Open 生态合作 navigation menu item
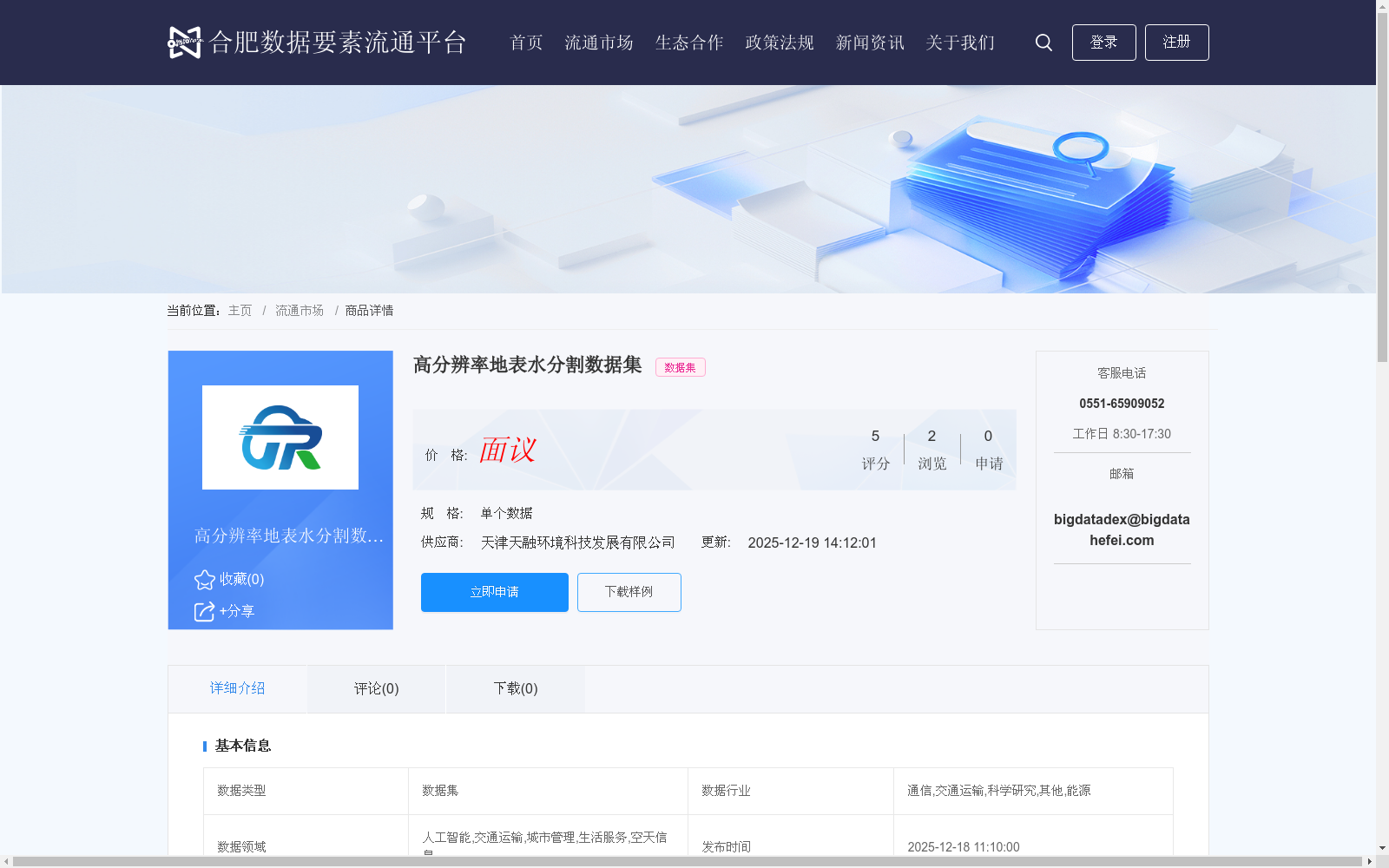The width and height of the screenshot is (1389, 868). point(689,43)
